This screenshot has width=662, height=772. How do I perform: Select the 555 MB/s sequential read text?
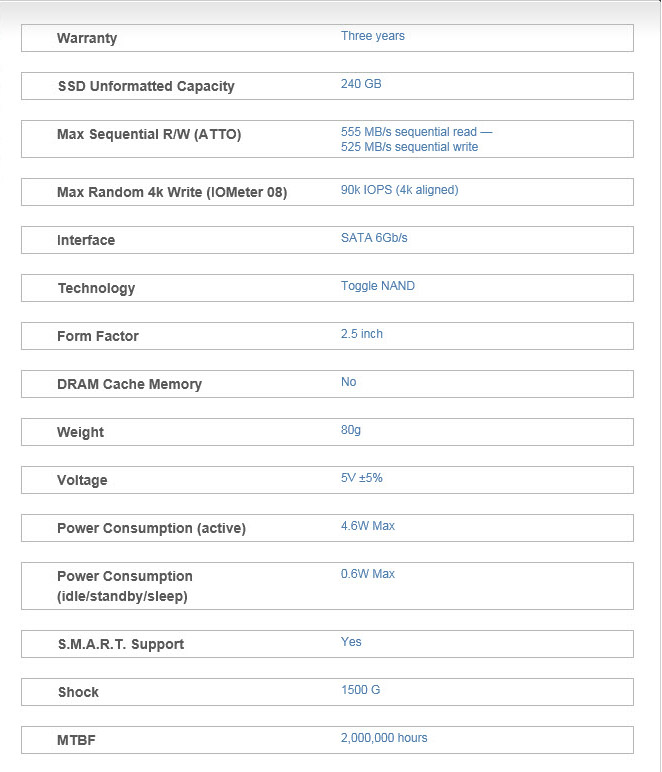point(416,132)
